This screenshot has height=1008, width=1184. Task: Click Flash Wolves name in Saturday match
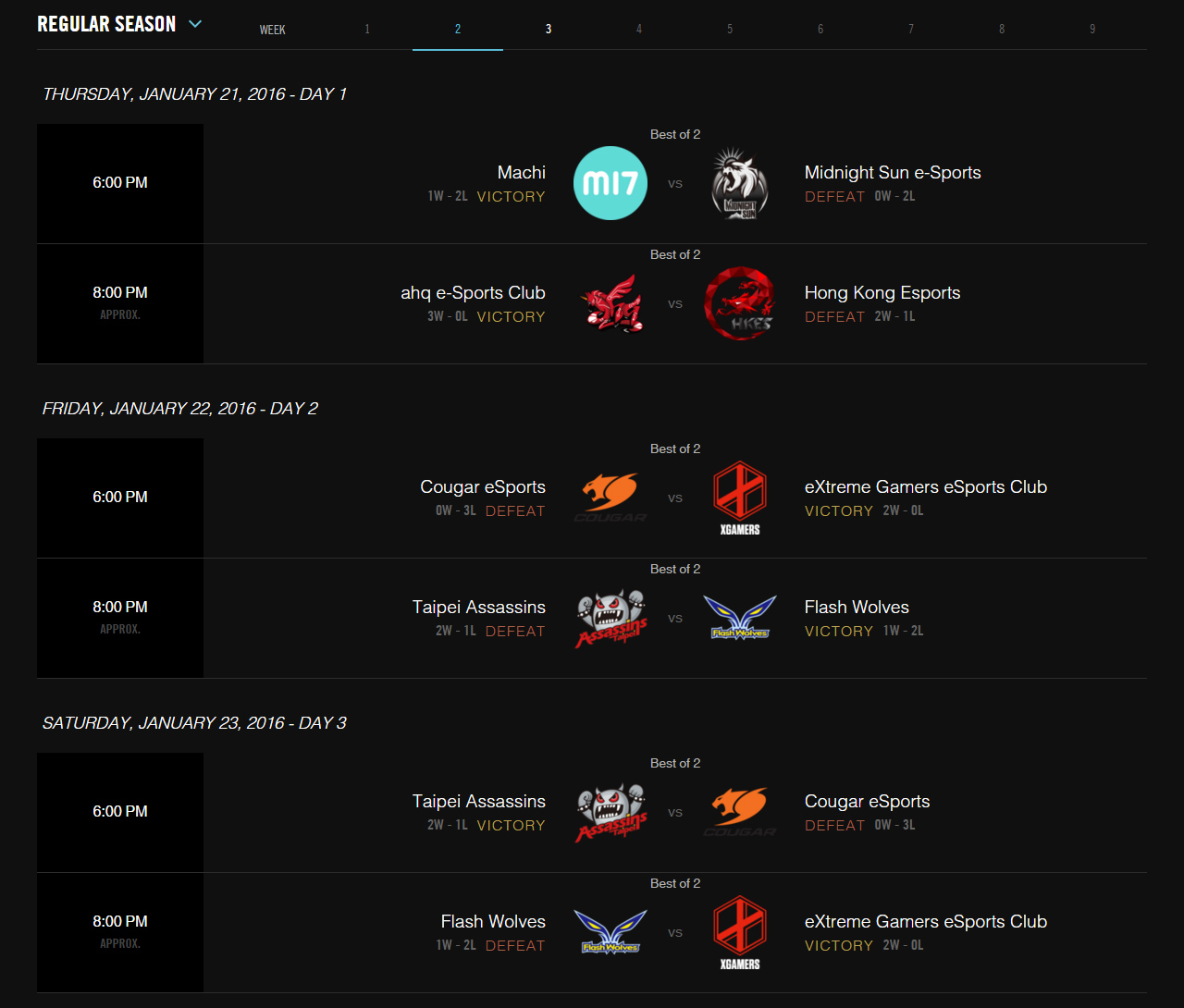point(493,922)
